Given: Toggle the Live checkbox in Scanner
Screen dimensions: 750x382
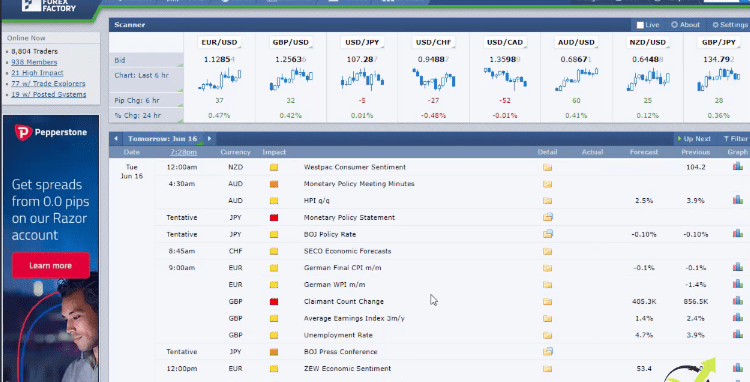Looking at the screenshot, I should click(640, 25).
